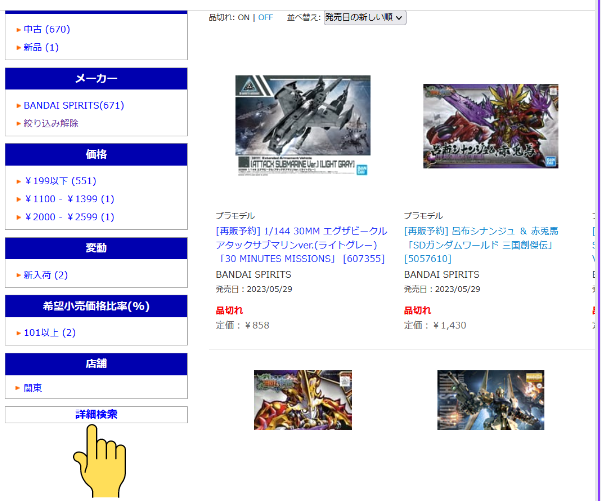Open blue-gold Gundam kit thumbnail in second row
Image resolution: width=601 pixels, height=501 pixels.
coord(491,400)
